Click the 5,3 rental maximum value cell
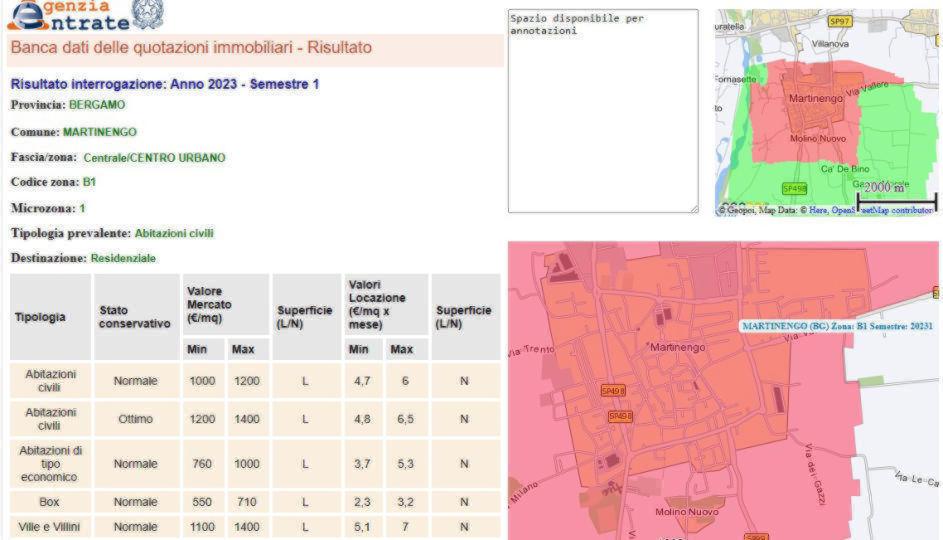This screenshot has width=943, height=540. (405, 464)
